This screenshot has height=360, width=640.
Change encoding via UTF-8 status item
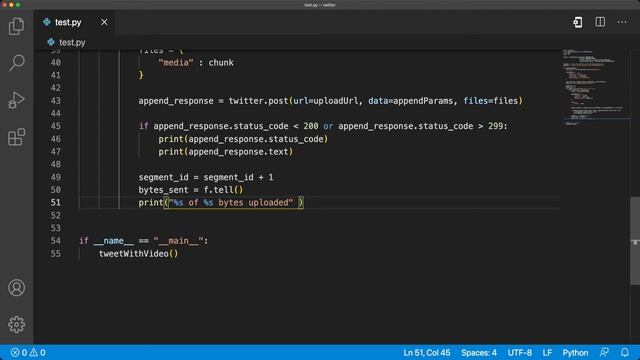520,353
